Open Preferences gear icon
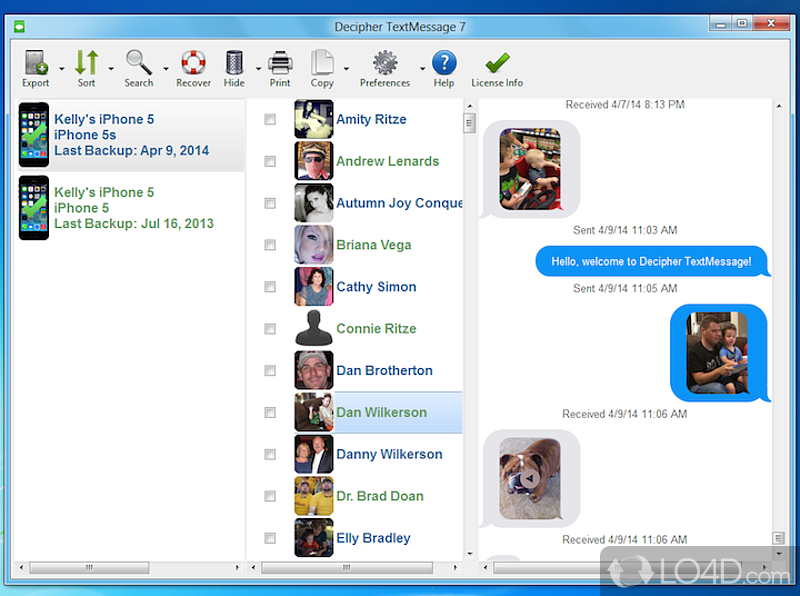 (x=384, y=63)
